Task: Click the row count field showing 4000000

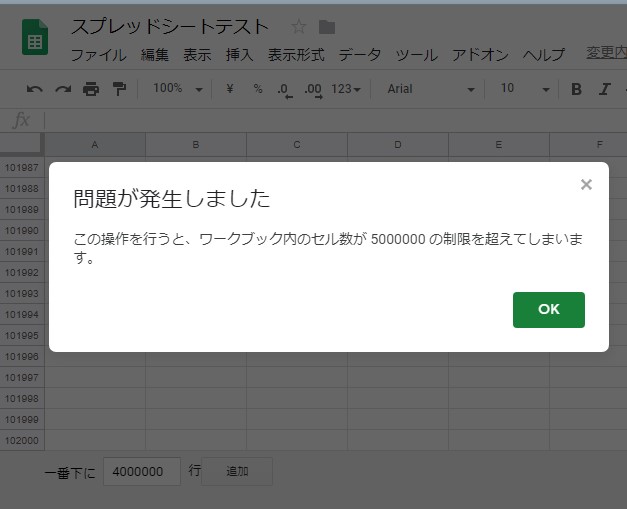Action: pyautogui.click(x=141, y=471)
